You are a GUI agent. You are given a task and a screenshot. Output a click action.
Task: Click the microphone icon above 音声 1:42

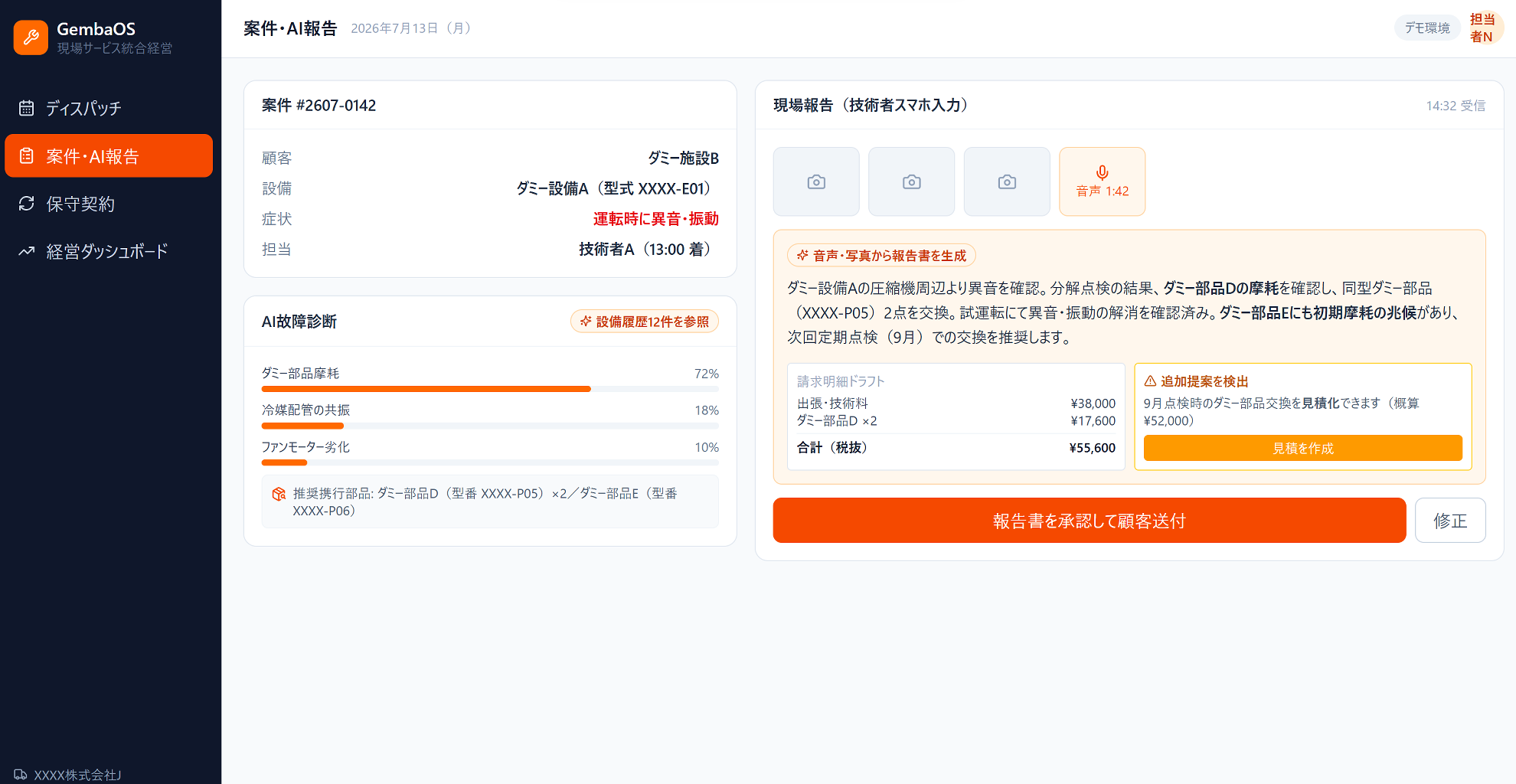1103,172
